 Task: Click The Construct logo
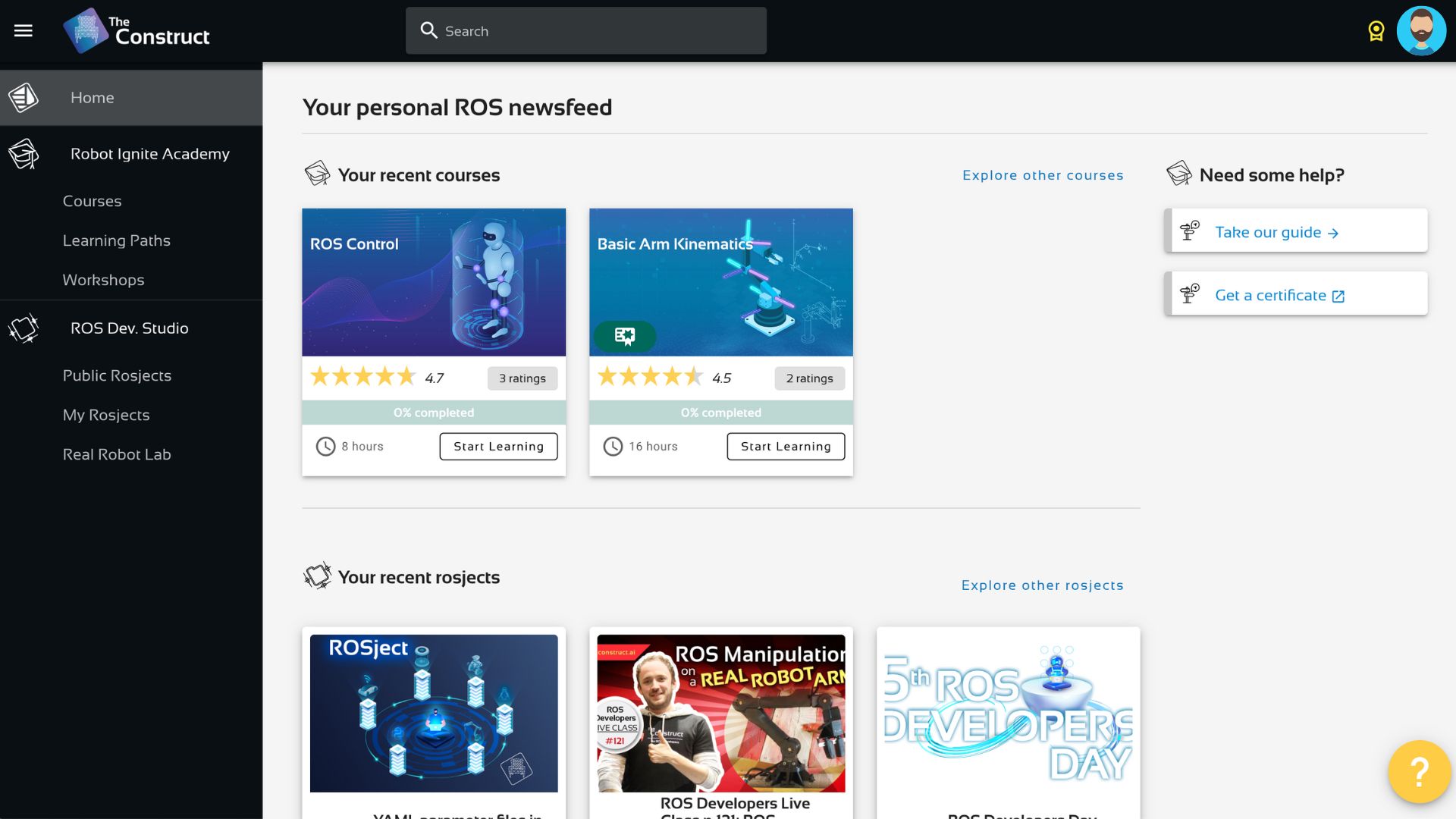pyautogui.click(x=136, y=31)
